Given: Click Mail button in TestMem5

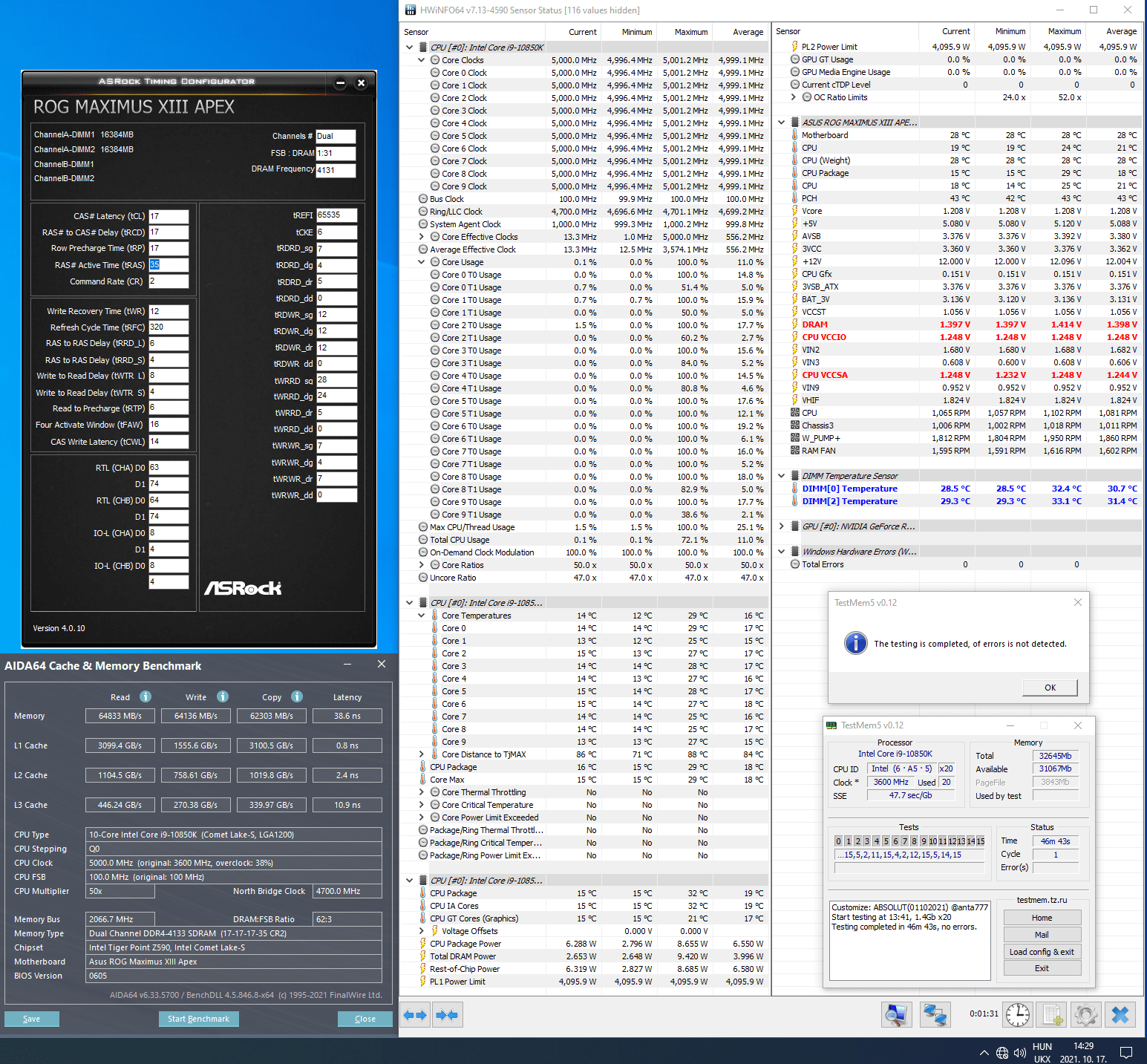Looking at the screenshot, I should point(1042,935).
